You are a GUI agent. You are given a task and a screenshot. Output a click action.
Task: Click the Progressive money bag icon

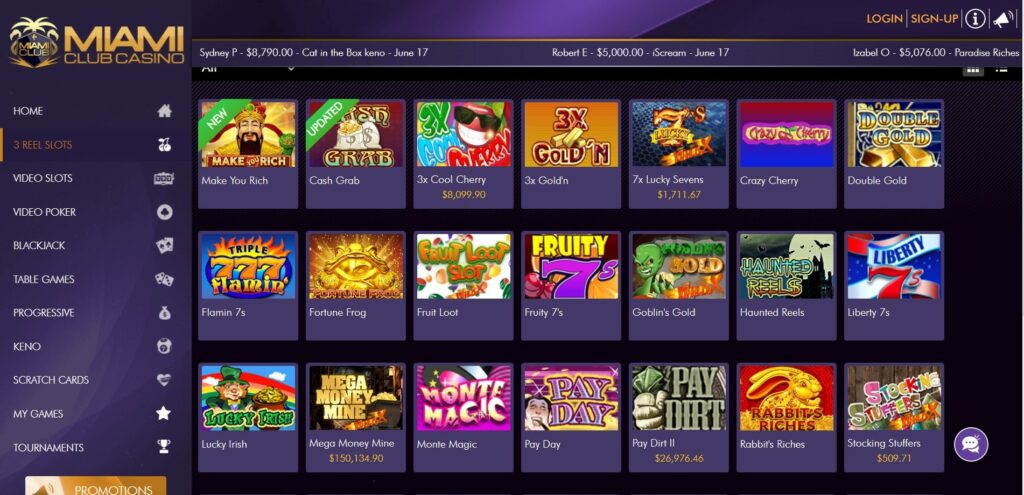click(x=165, y=313)
